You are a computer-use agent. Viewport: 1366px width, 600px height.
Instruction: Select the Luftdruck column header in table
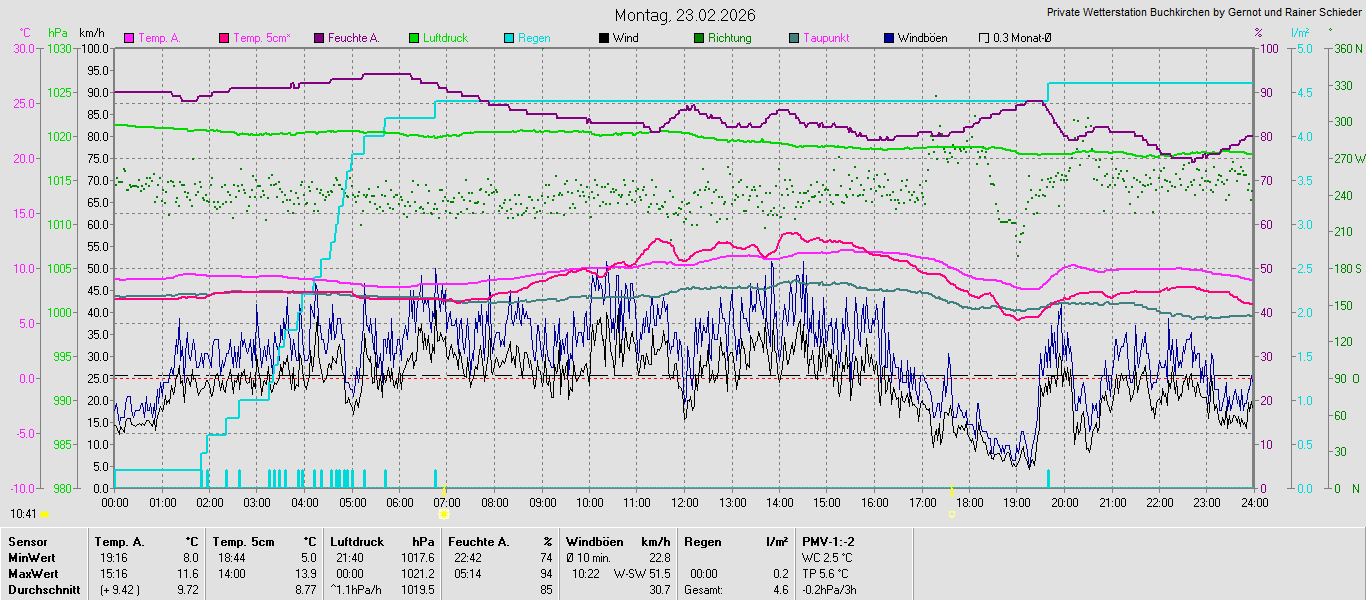356,542
